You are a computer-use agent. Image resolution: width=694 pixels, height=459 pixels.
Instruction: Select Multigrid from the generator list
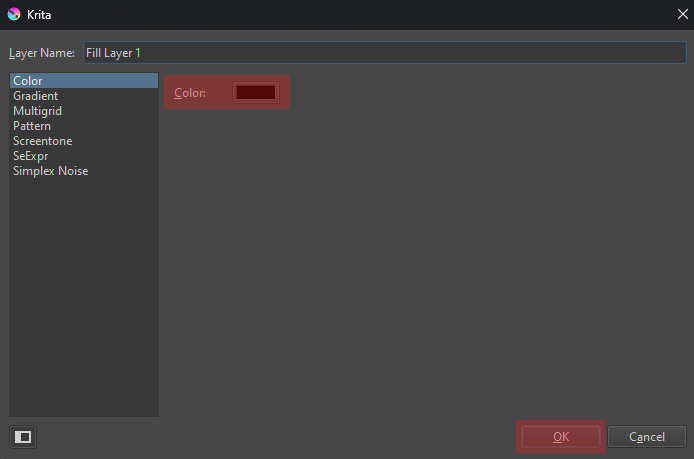click(37, 111)
